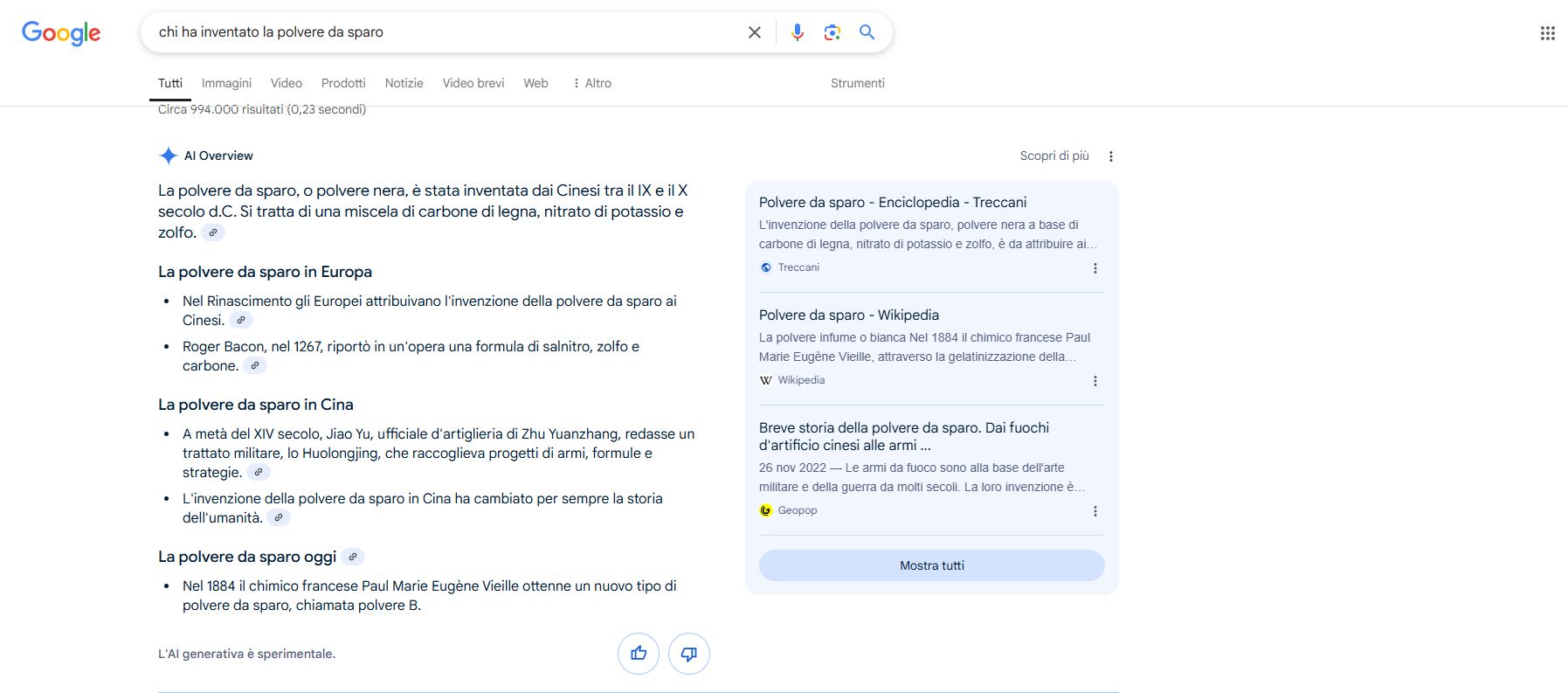The width and height of the screenshot is (1568, 693).
Task: Give thumbs up to AI Overview
Action: click(639, 654)
